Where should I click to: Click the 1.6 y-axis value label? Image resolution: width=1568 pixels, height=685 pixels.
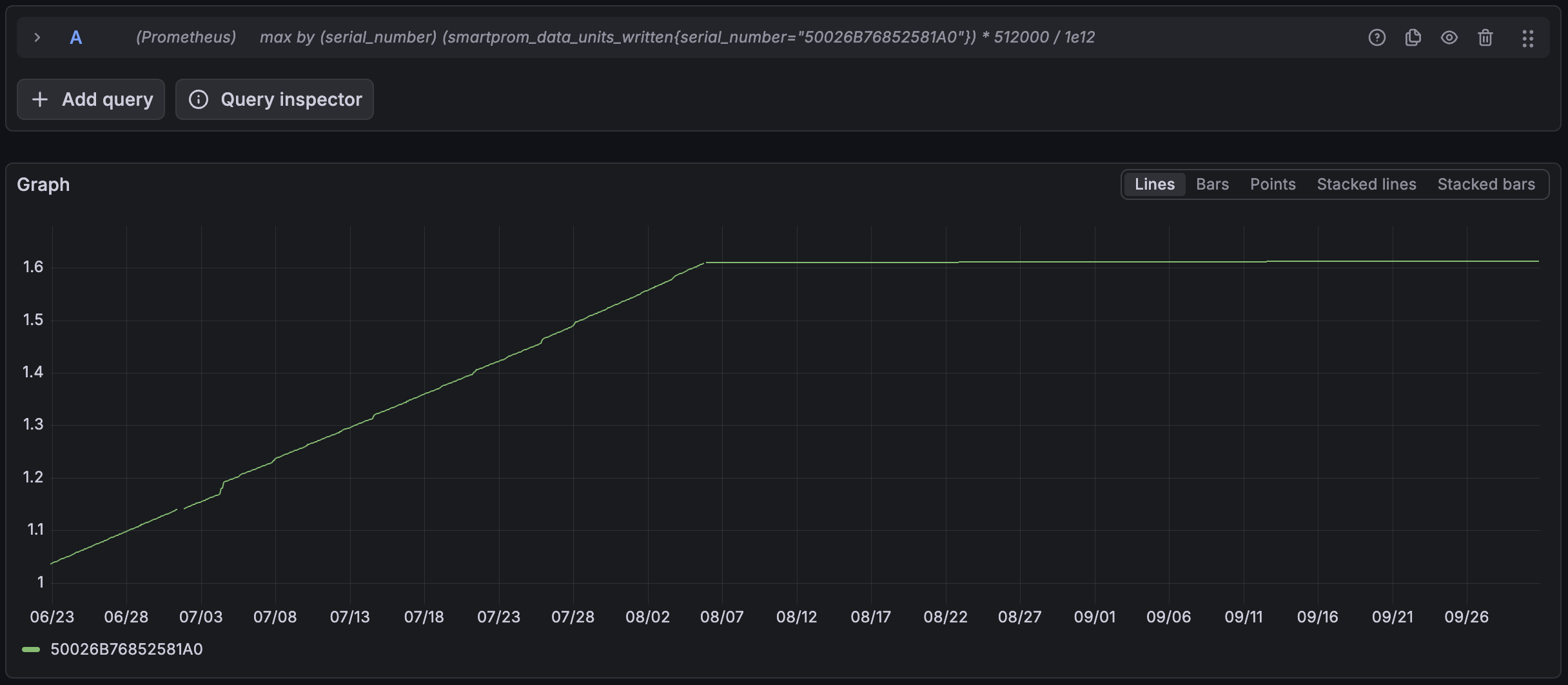click(34, 267)
